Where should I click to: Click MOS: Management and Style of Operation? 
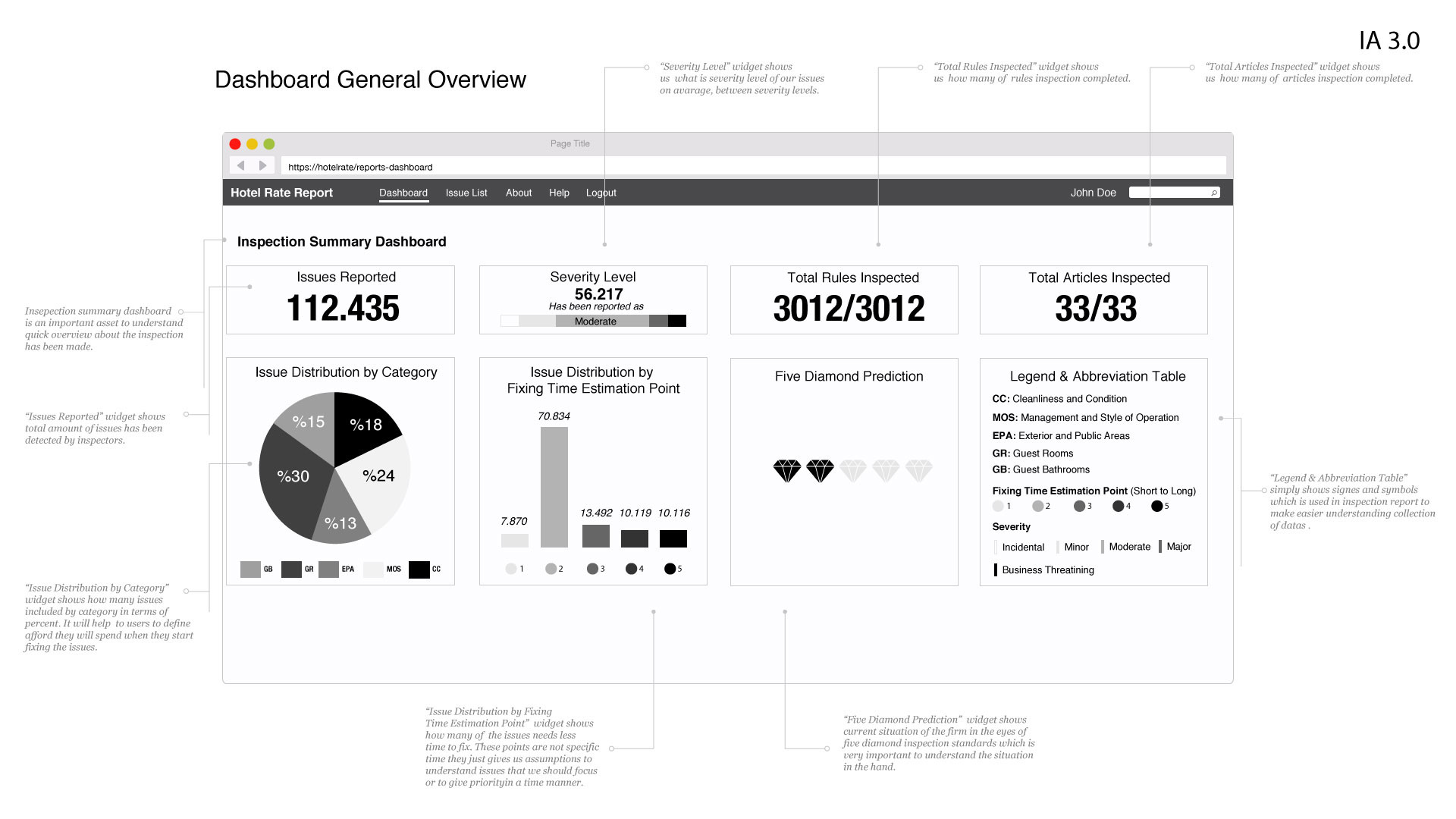(x=1085, y=418)
